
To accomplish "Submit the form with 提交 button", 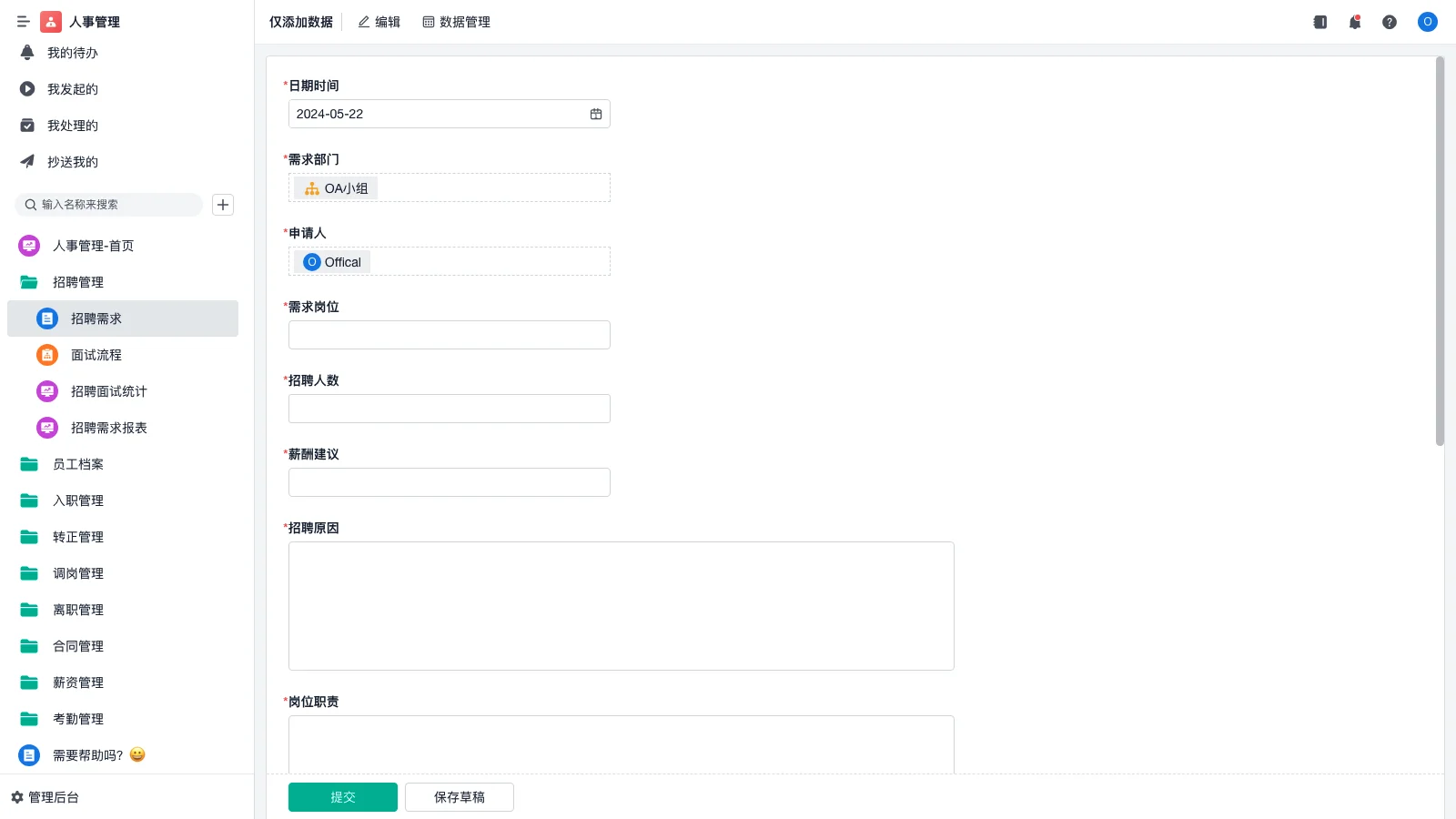I will pos(343,797).
